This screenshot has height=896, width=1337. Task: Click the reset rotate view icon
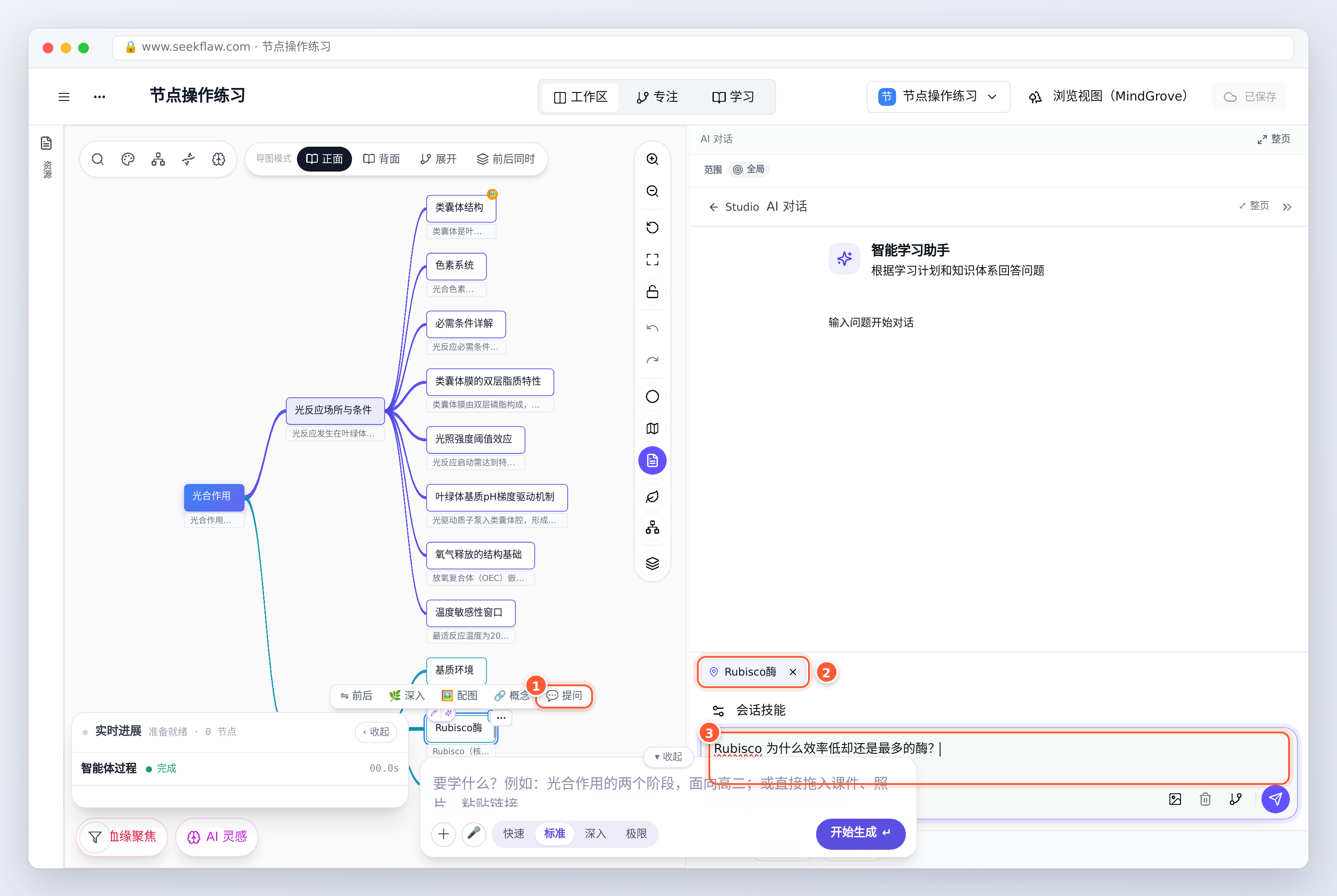(x=652, y=228)
